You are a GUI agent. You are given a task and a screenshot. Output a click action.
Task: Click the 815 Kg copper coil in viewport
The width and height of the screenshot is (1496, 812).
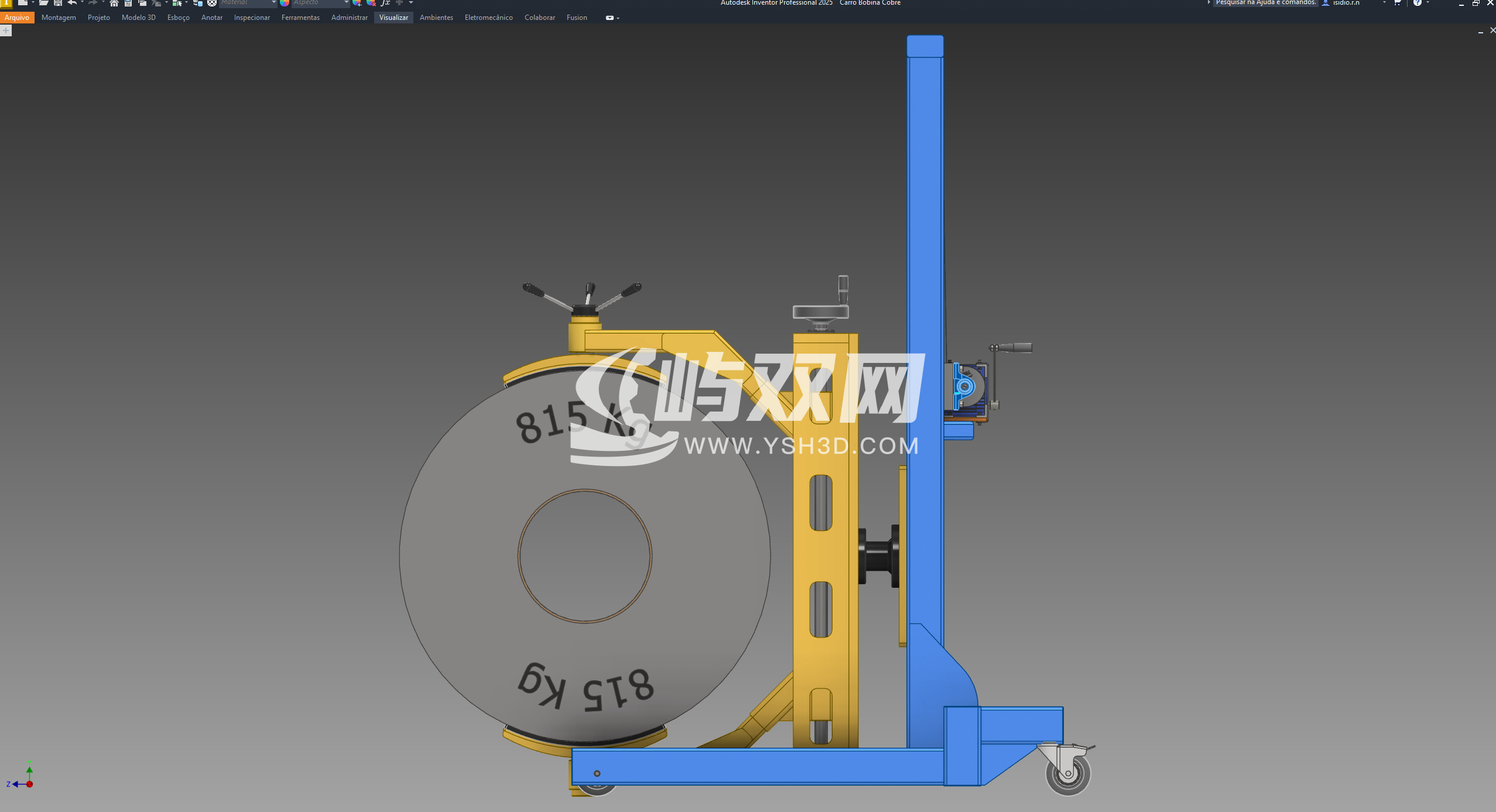tap(586, 556)
